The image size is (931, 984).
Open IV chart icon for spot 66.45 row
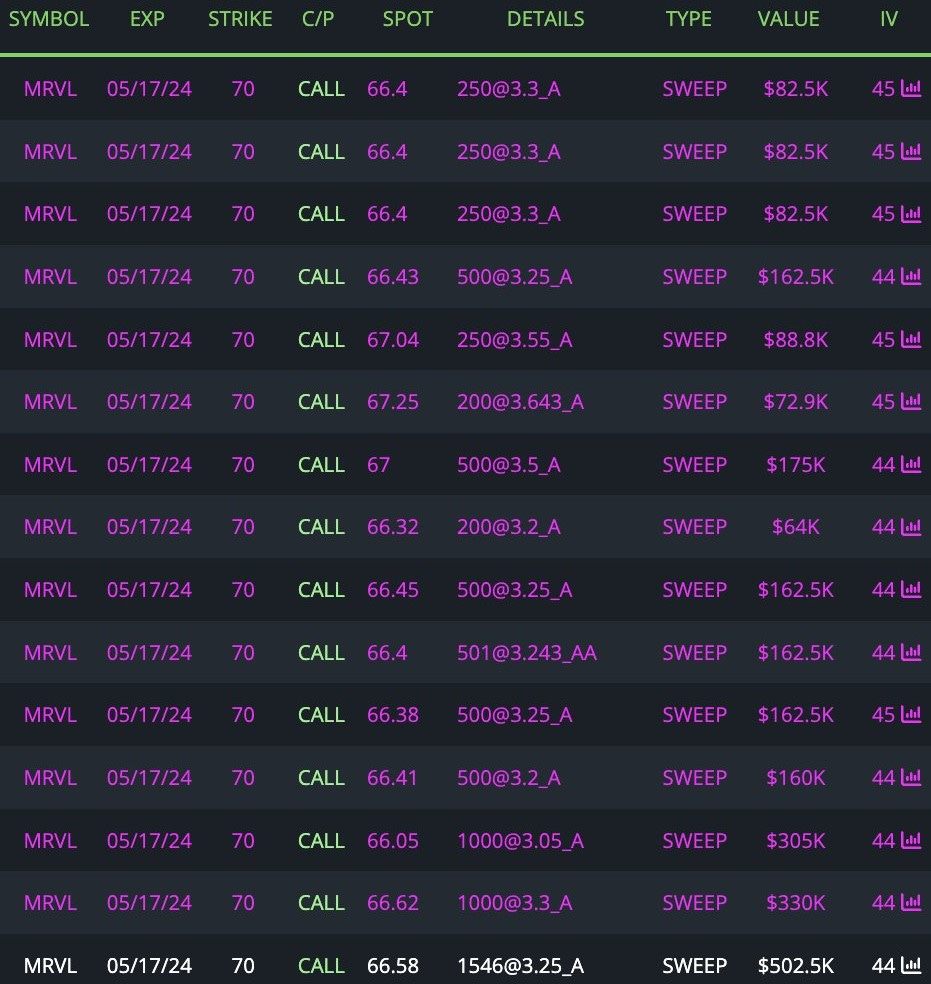coord(911,589)
